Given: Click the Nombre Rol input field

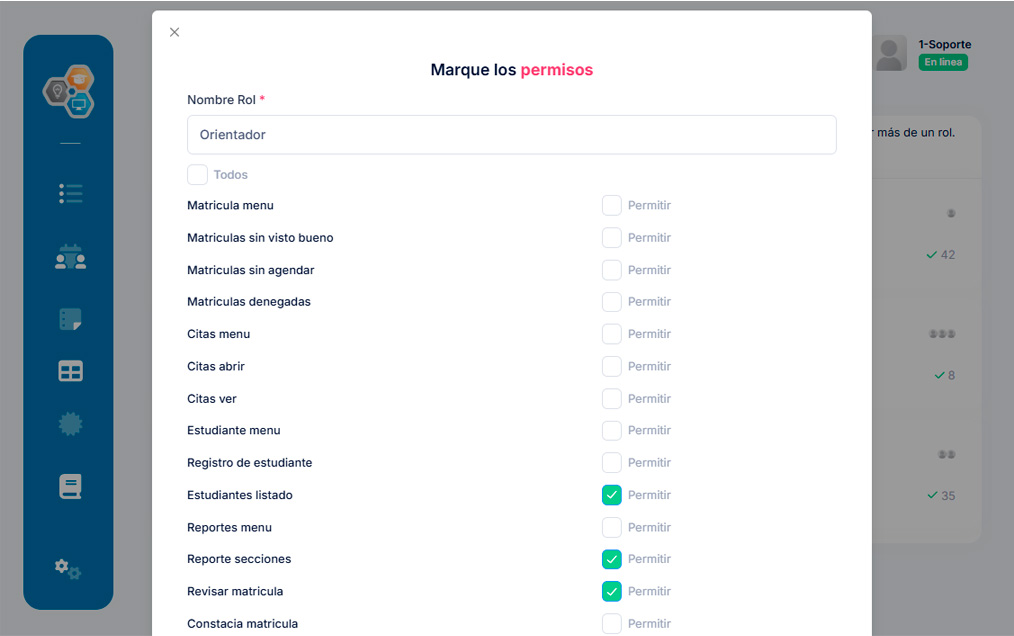Looking at the screenshot, I should coord(511,135).
